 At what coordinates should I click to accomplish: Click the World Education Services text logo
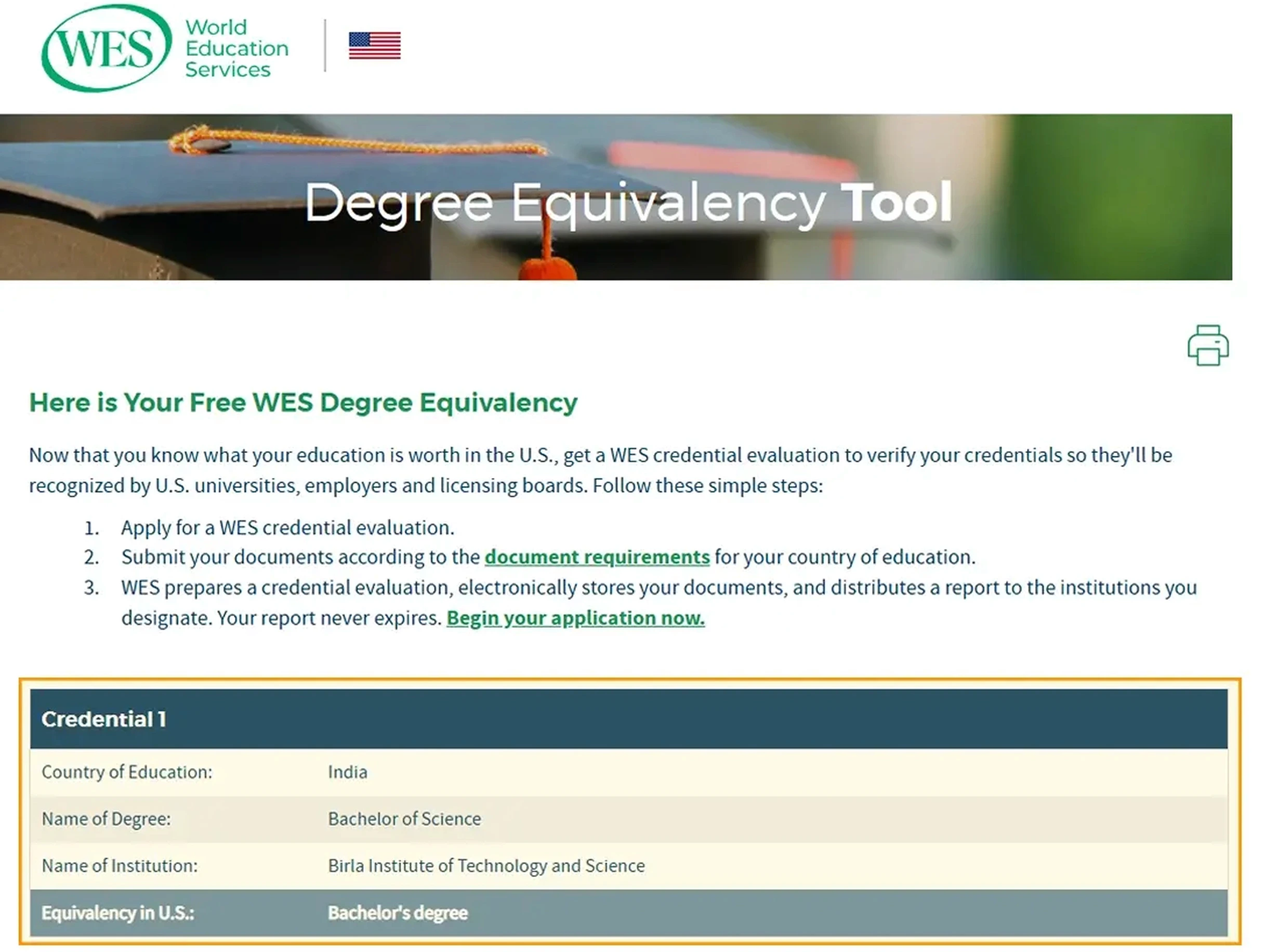click(236, 49)
